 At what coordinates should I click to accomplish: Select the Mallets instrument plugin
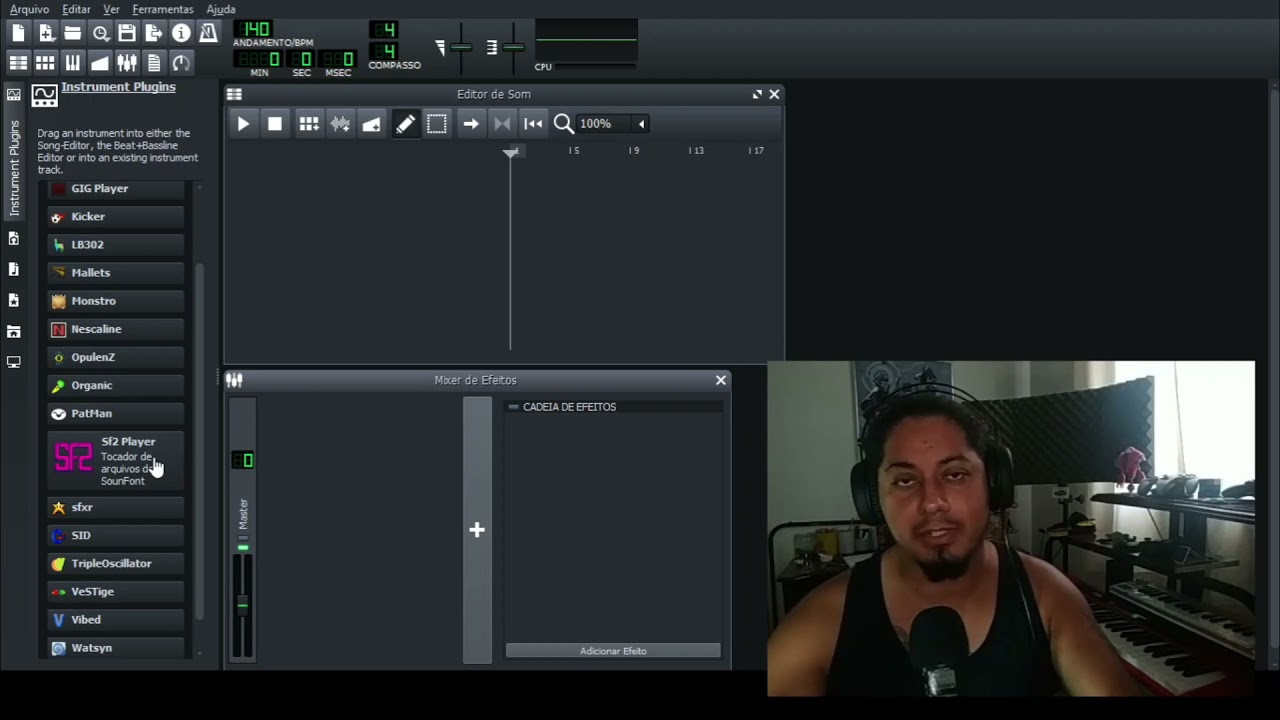point(116,272)
